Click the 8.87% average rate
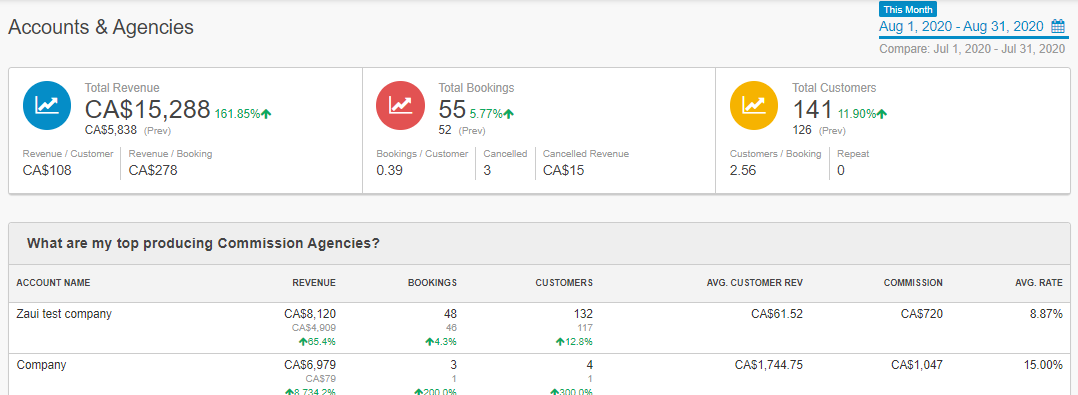 coord(1046,314)
